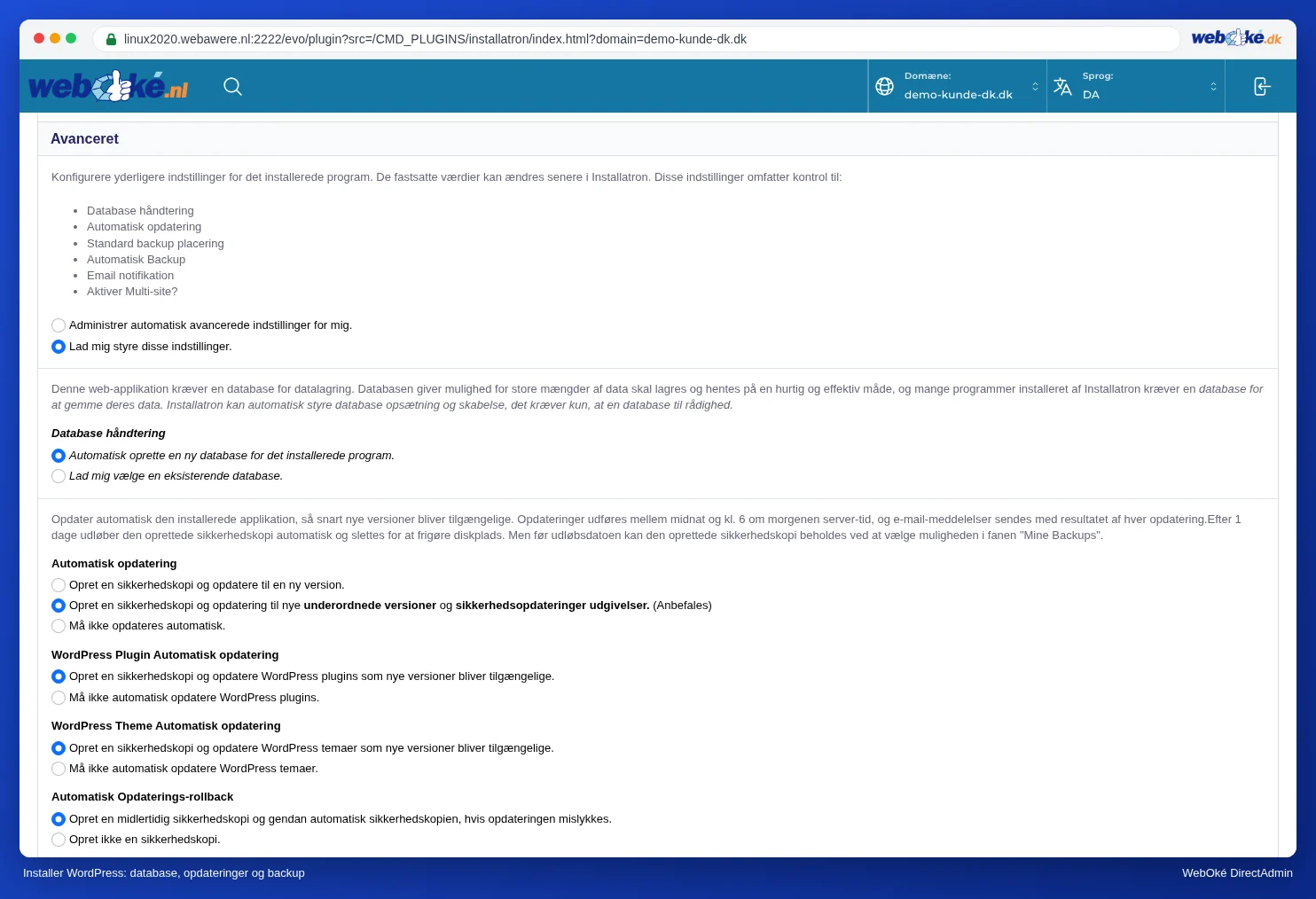Click the WebOké.dk logo in browser bar

click(1236, 38)
